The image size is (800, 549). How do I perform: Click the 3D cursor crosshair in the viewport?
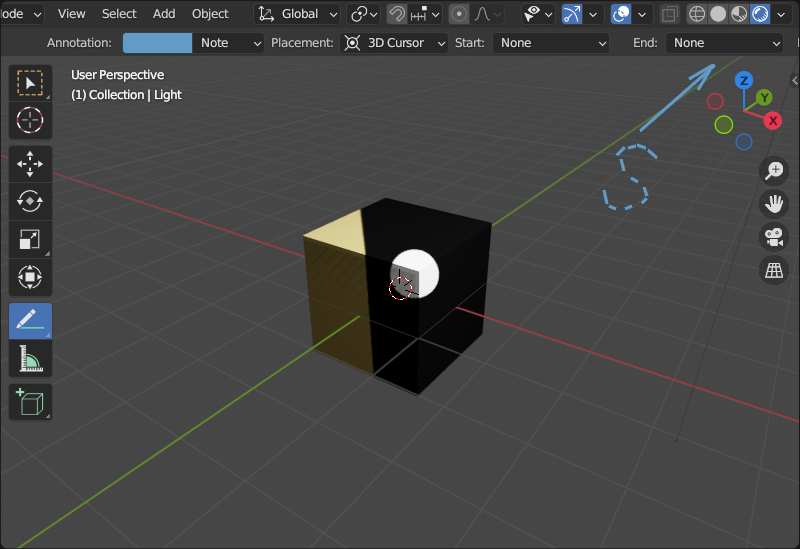pyautogui.click(x=401, y=288)
